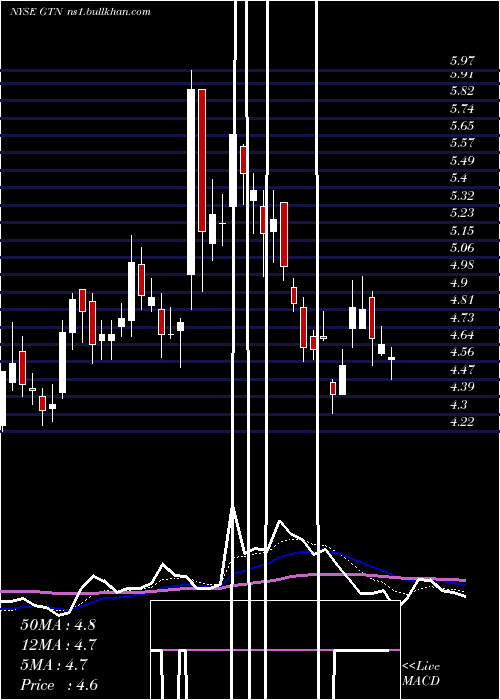Image resolution: width=500 pixels, height=700 pixels.
Task: Click the 4.73 price axis label
Action: tap(462, 317)
